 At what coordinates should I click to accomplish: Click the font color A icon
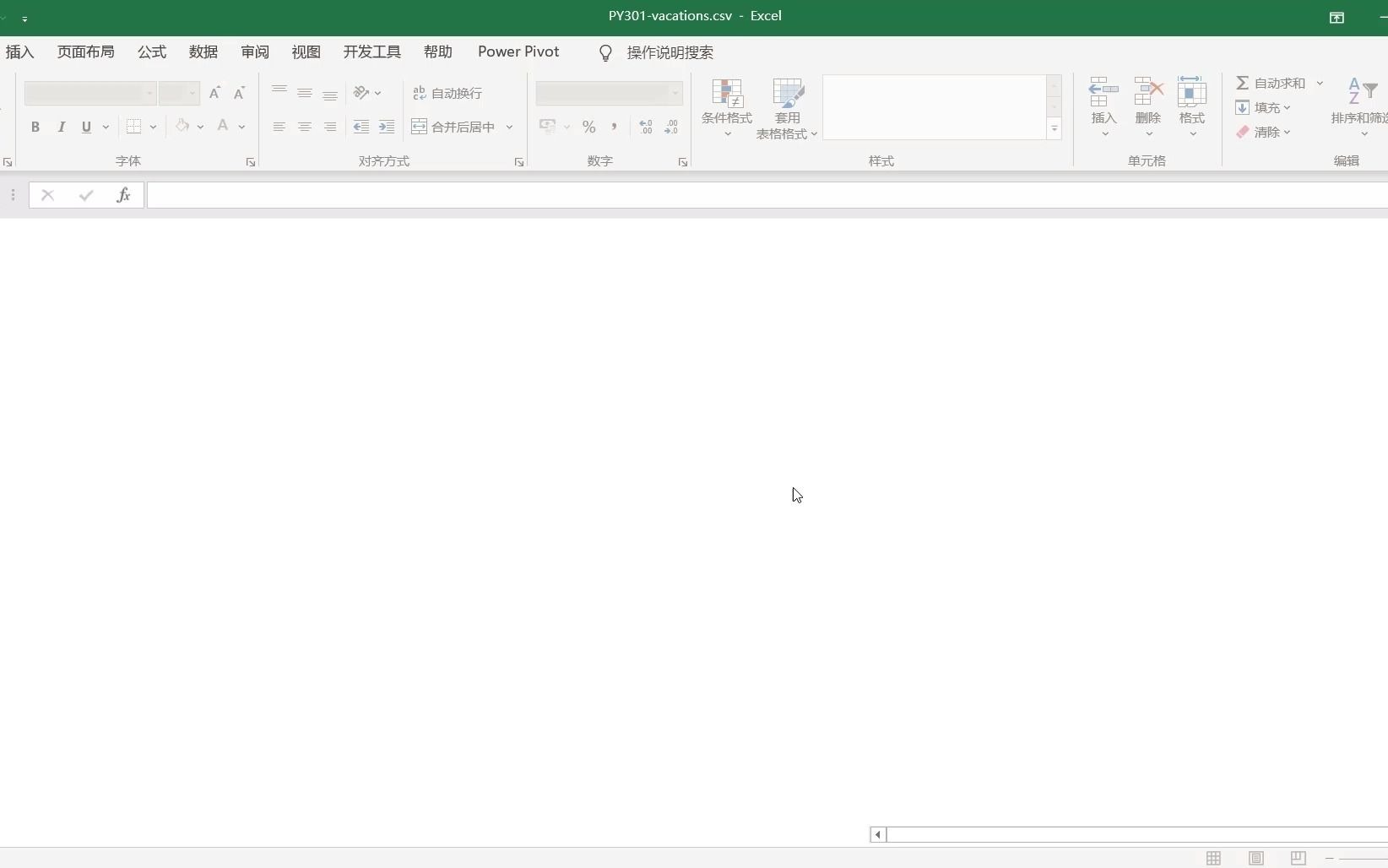[223, 127]
